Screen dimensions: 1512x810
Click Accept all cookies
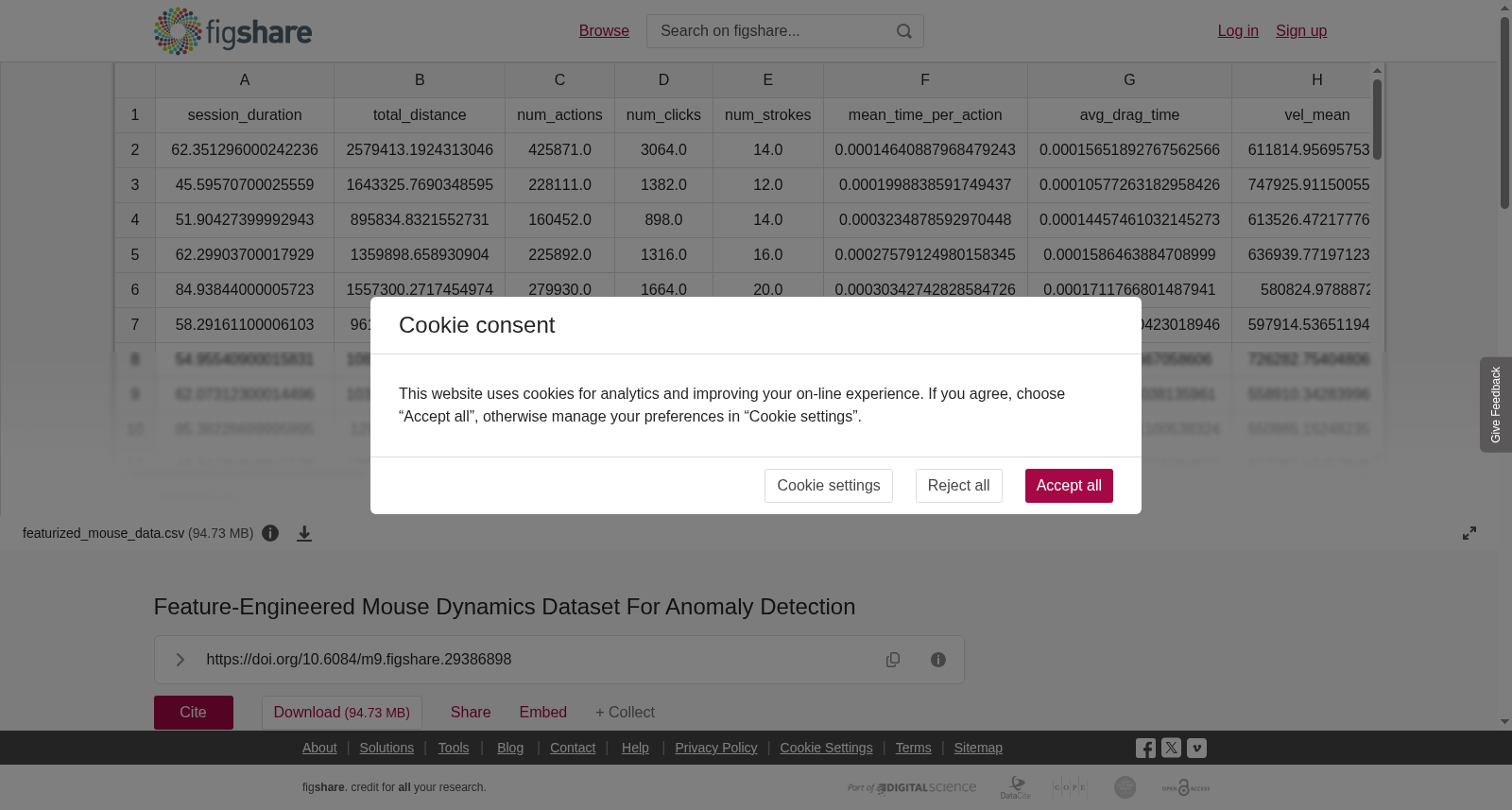point(1069,486)
